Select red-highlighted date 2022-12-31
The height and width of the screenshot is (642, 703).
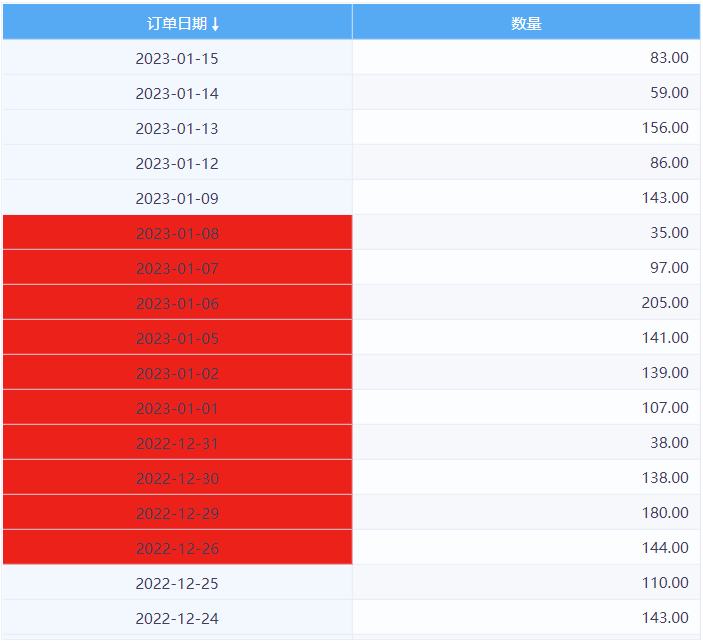pyautogui.click(x=177, y=443)
